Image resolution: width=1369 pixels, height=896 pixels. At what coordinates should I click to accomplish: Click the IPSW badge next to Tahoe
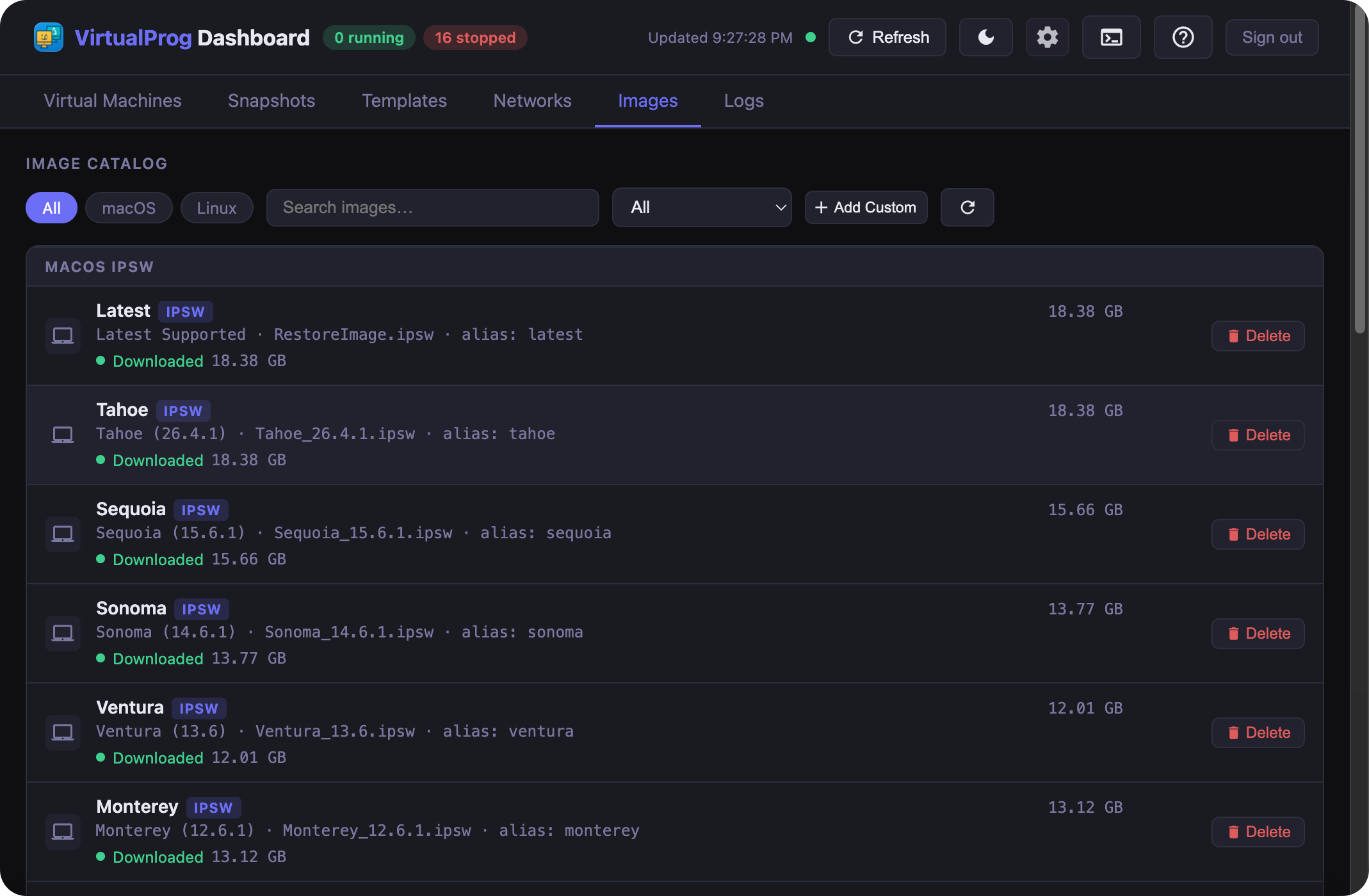pos(183,411)
